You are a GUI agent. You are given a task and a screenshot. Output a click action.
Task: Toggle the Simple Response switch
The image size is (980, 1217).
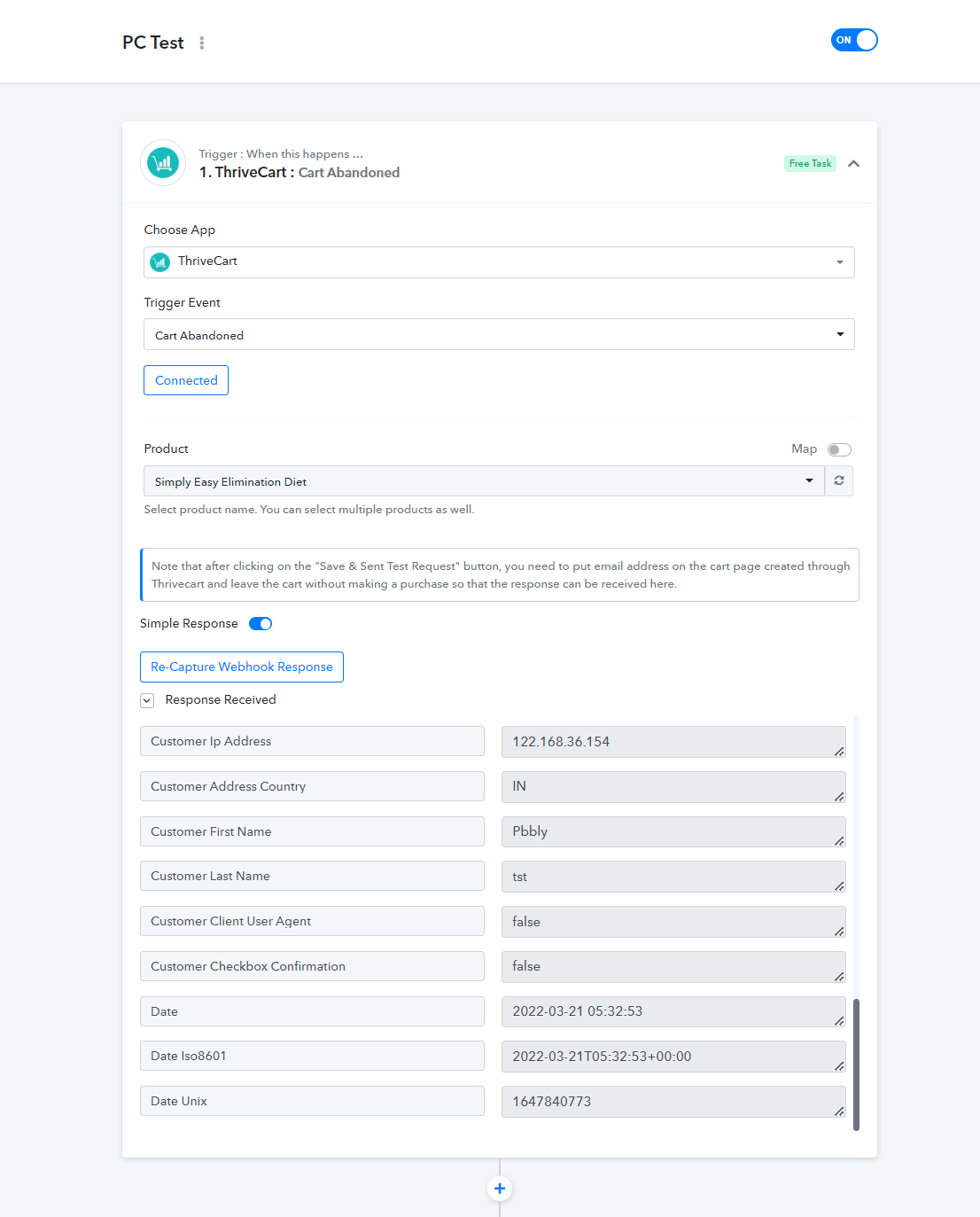coord(261,623)
